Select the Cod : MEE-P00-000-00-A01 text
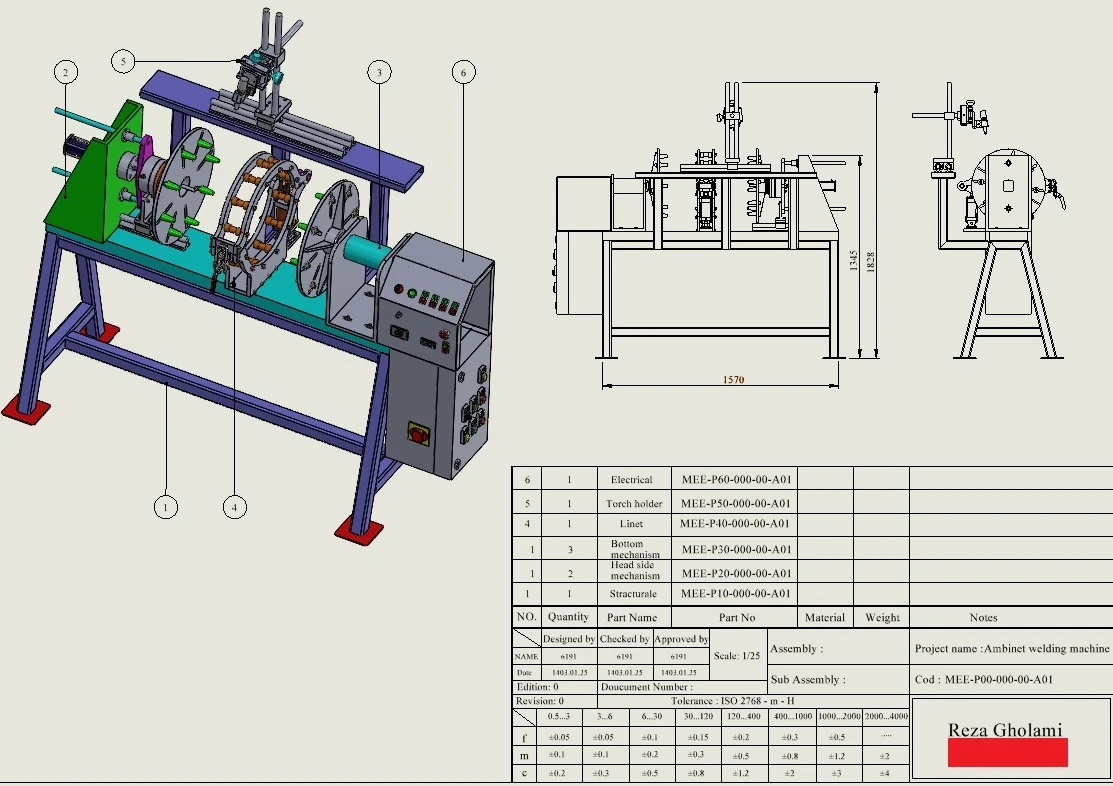1113x786 pixels. 984,680
